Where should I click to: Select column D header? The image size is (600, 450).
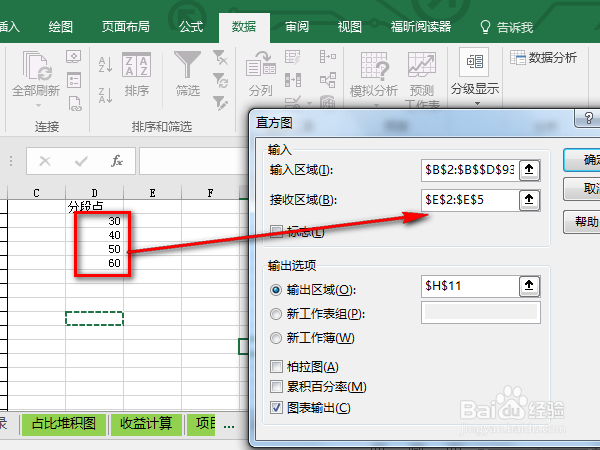tap(95, 193)
